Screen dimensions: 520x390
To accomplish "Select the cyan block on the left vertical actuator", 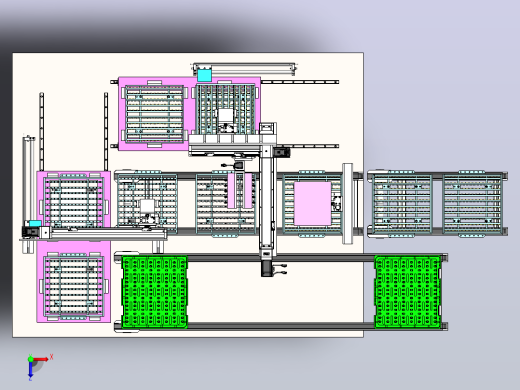I will point(35,223).
